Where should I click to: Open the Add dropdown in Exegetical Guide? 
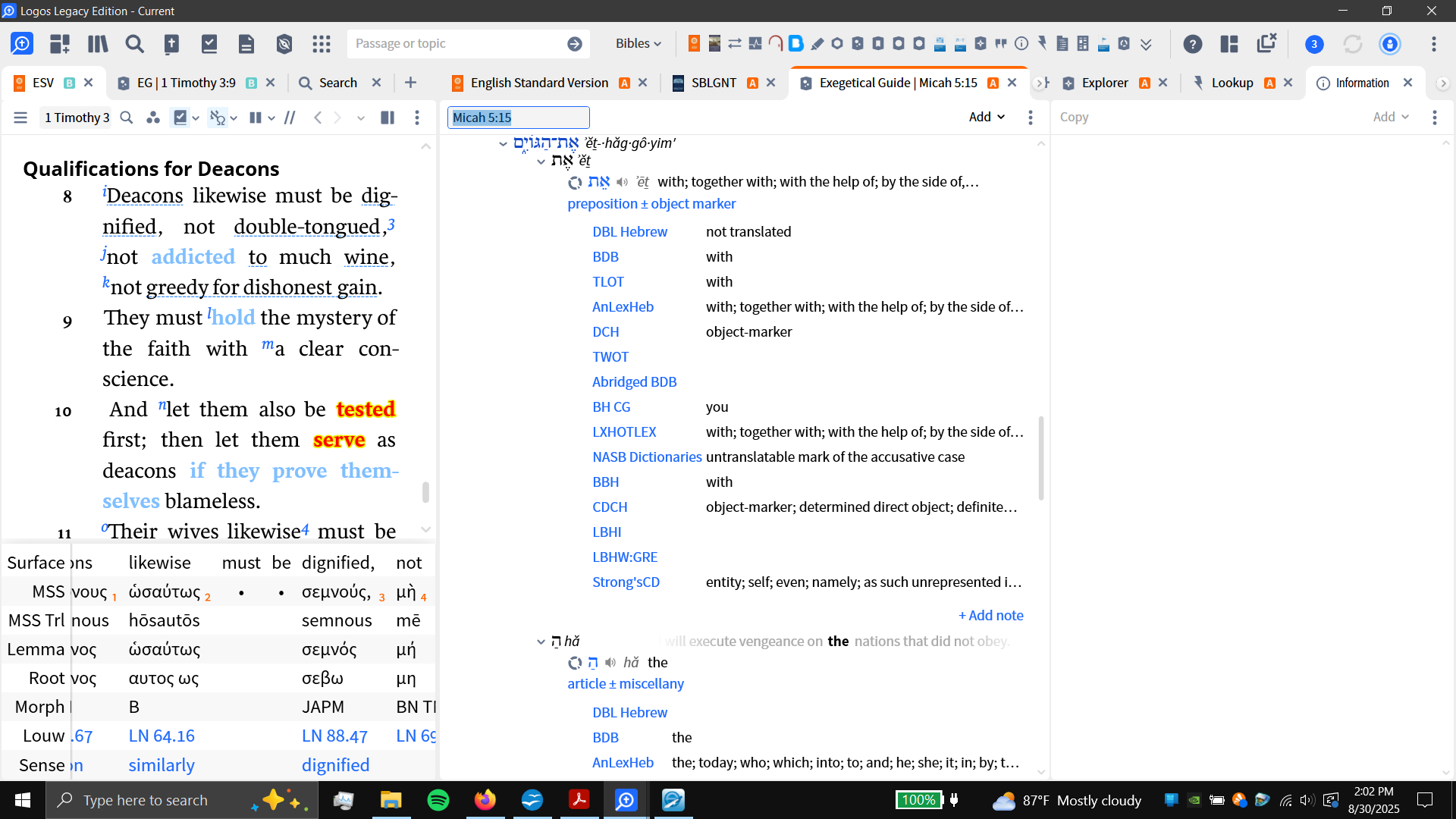987,117
